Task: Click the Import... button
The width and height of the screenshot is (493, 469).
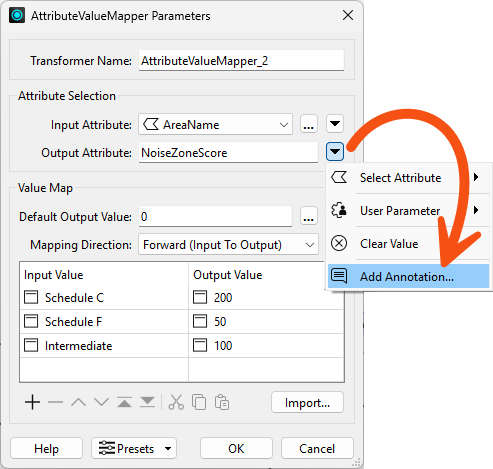Action: [307, 403]
